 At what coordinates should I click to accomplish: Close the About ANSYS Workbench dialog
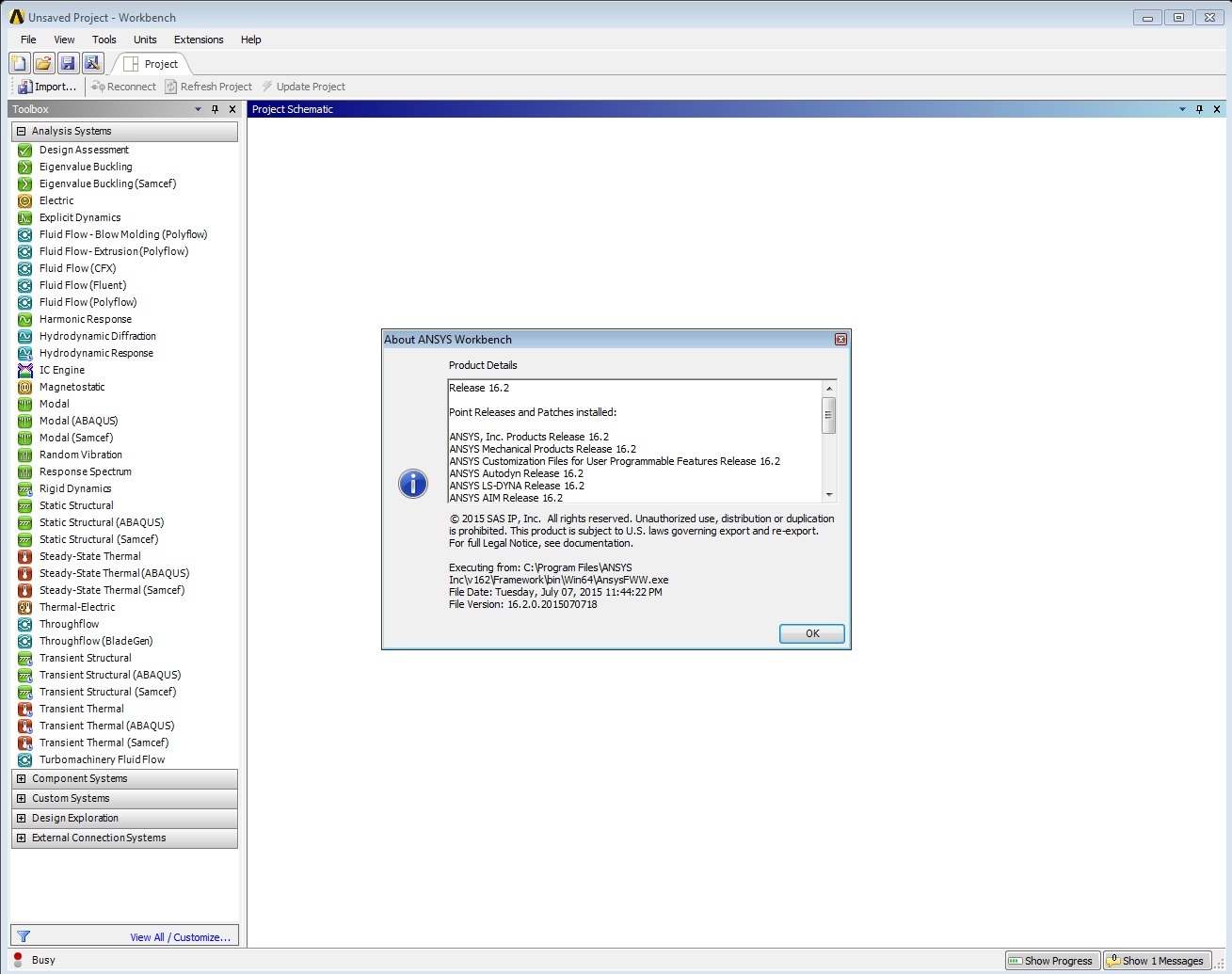[840, 340]
